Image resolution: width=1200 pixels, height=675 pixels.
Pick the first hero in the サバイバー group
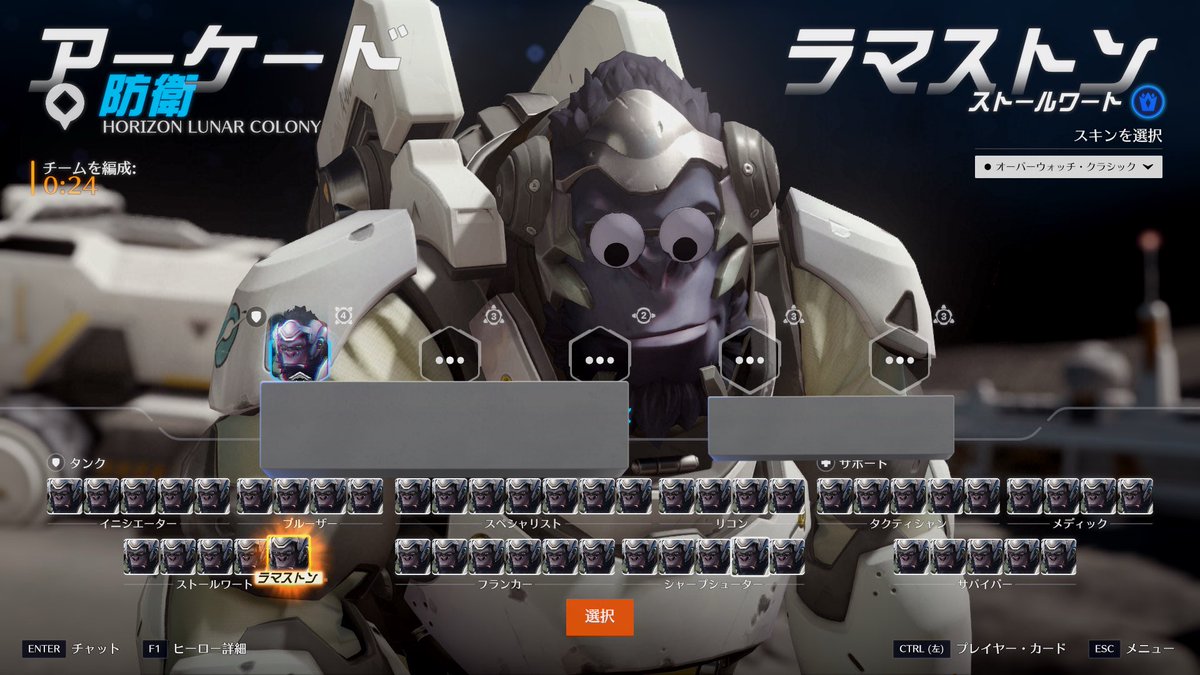[x=912, y=556]
